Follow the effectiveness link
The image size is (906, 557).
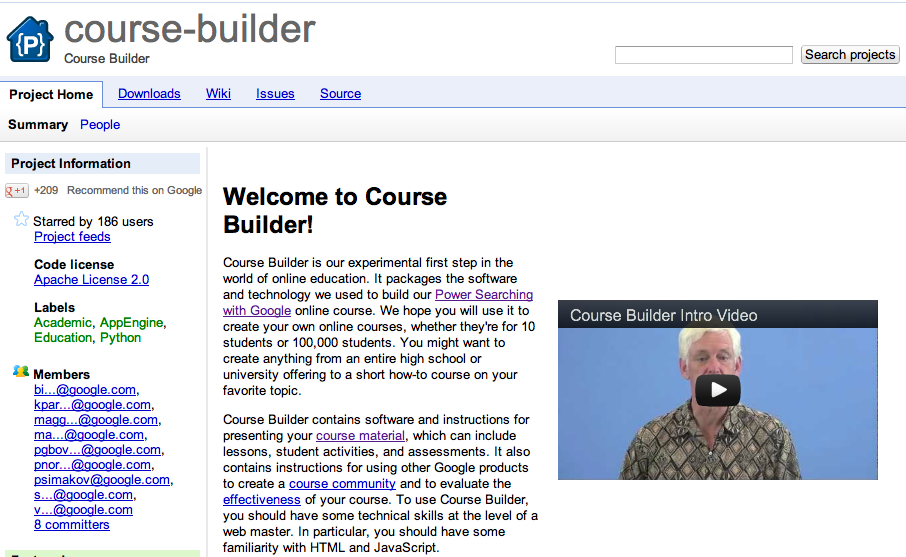(262, 500)
